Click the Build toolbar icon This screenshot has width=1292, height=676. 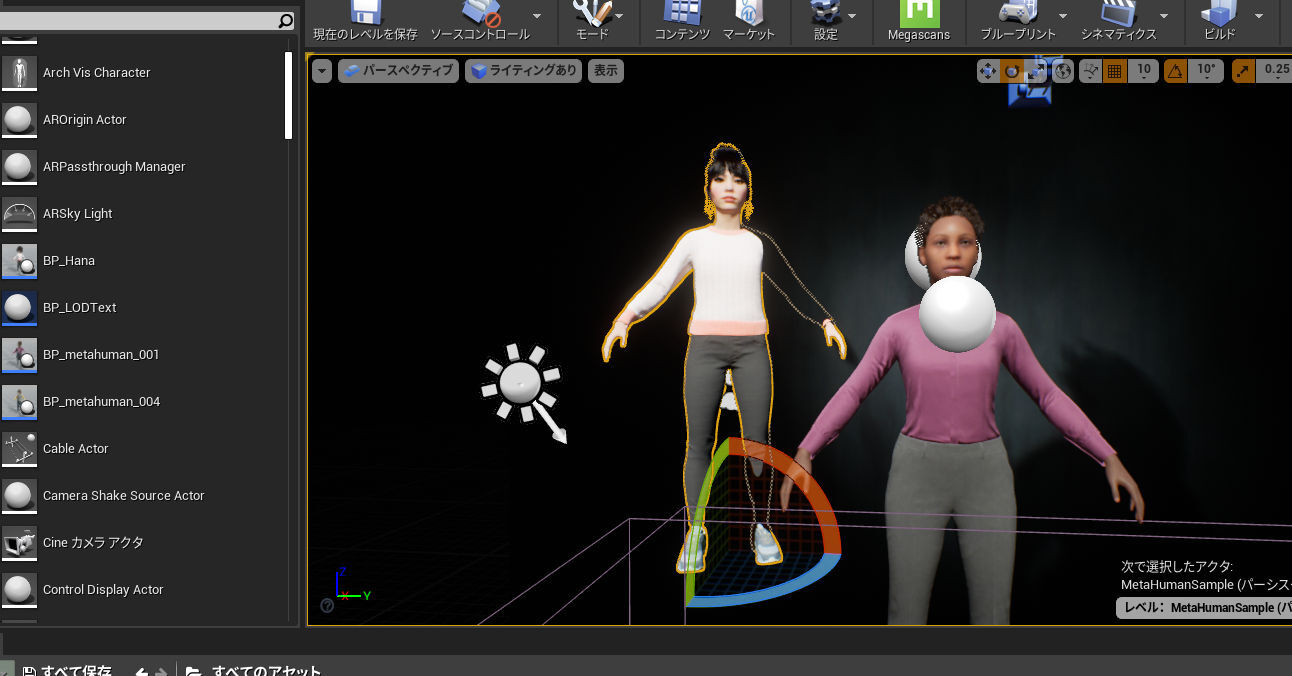[1219, 12]
